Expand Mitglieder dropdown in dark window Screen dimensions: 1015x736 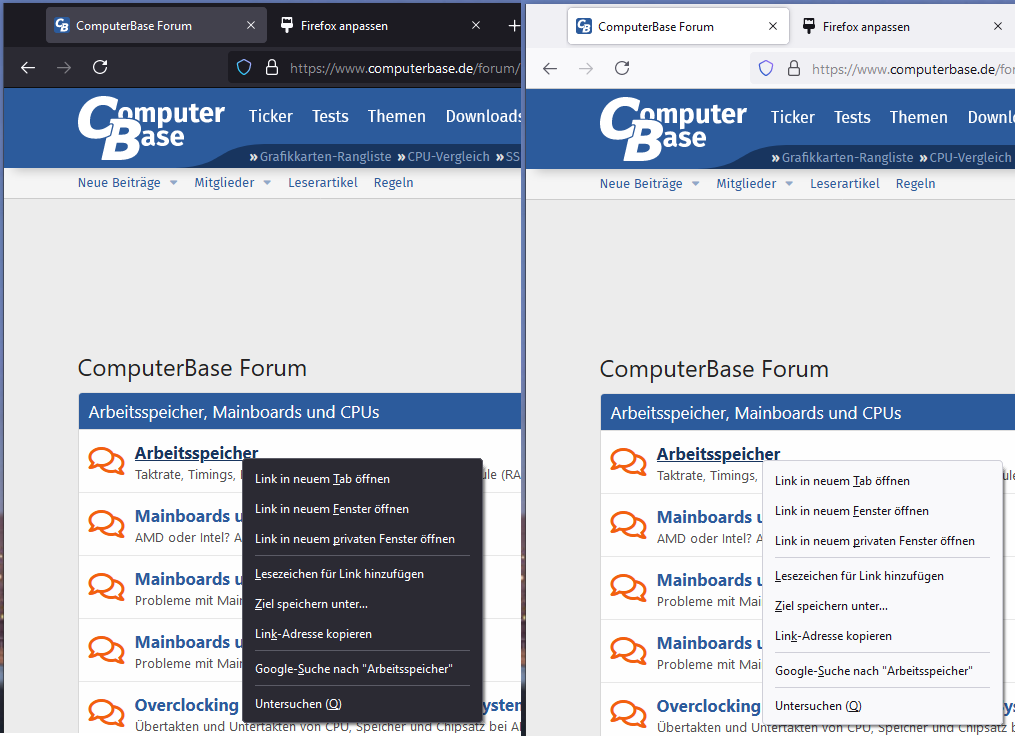(267, 183)
